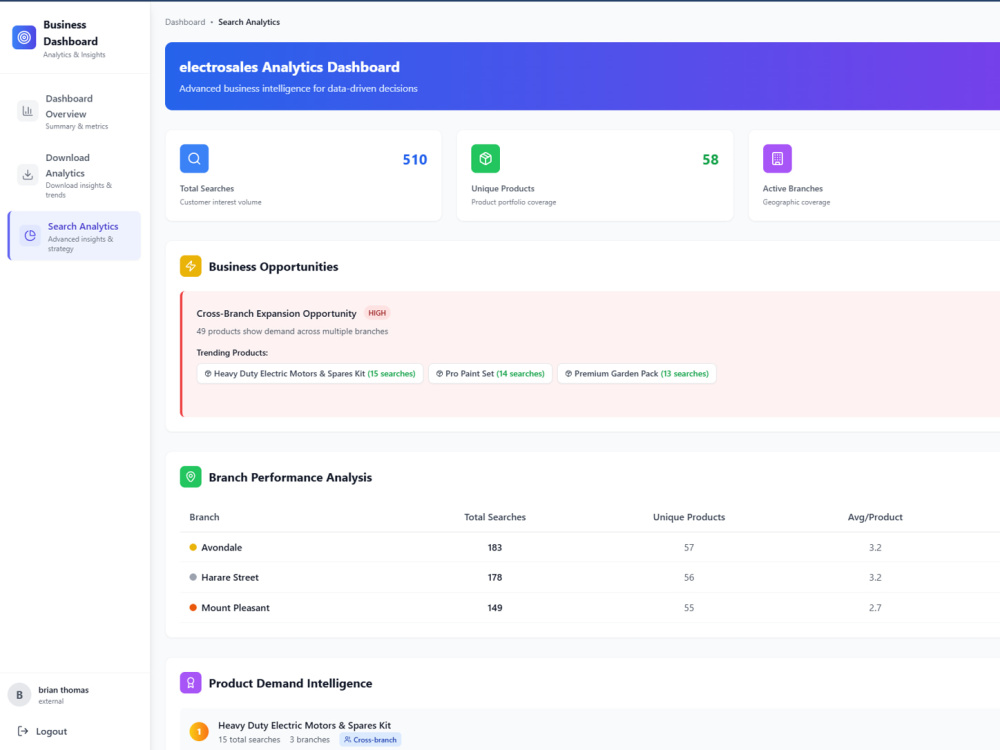This screenshot has width=1000, height=750.
Task: Click the Total Searches column header
Action: [x=495, y=517]
